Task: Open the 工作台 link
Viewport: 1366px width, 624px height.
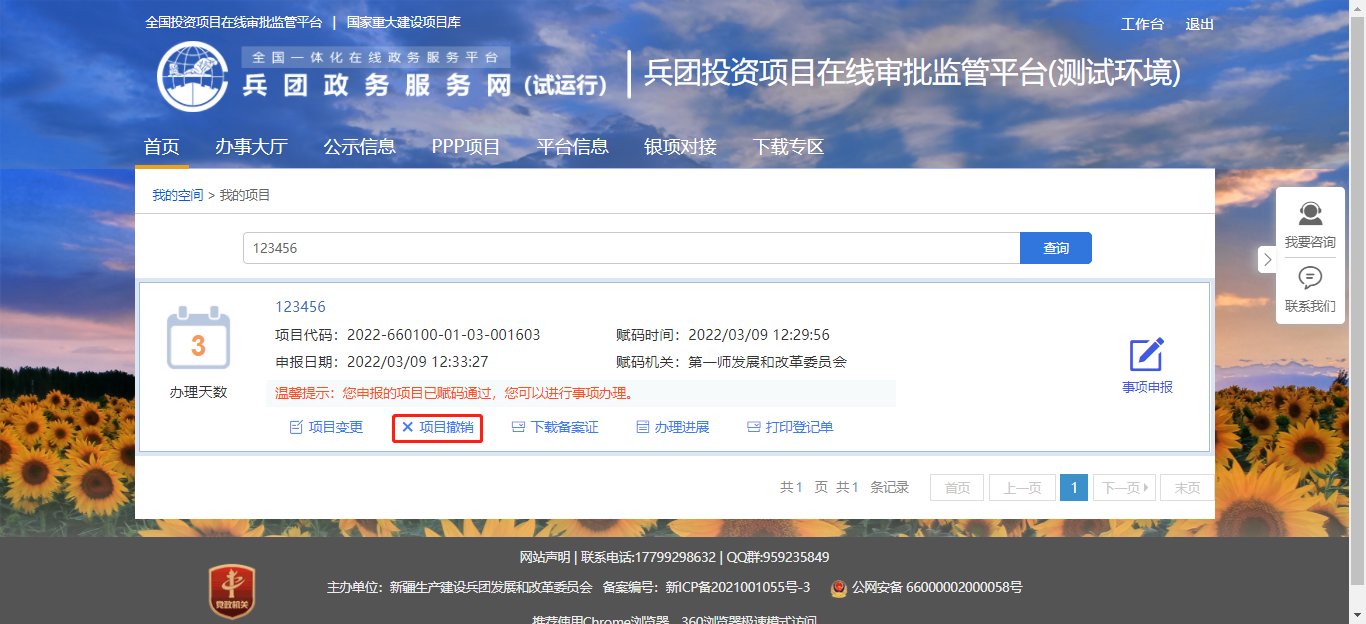Action: coord(1142,24)
